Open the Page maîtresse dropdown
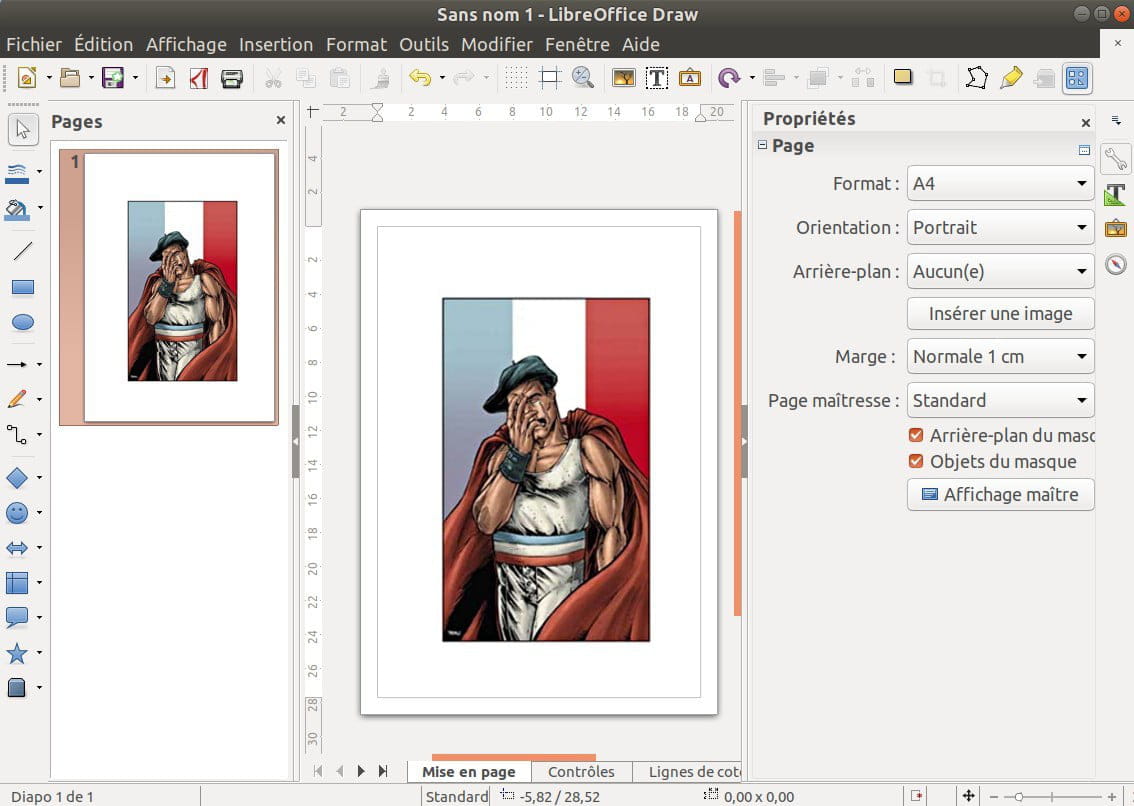Screen dimensions: 1134x806 click(x=1000, y=400)
